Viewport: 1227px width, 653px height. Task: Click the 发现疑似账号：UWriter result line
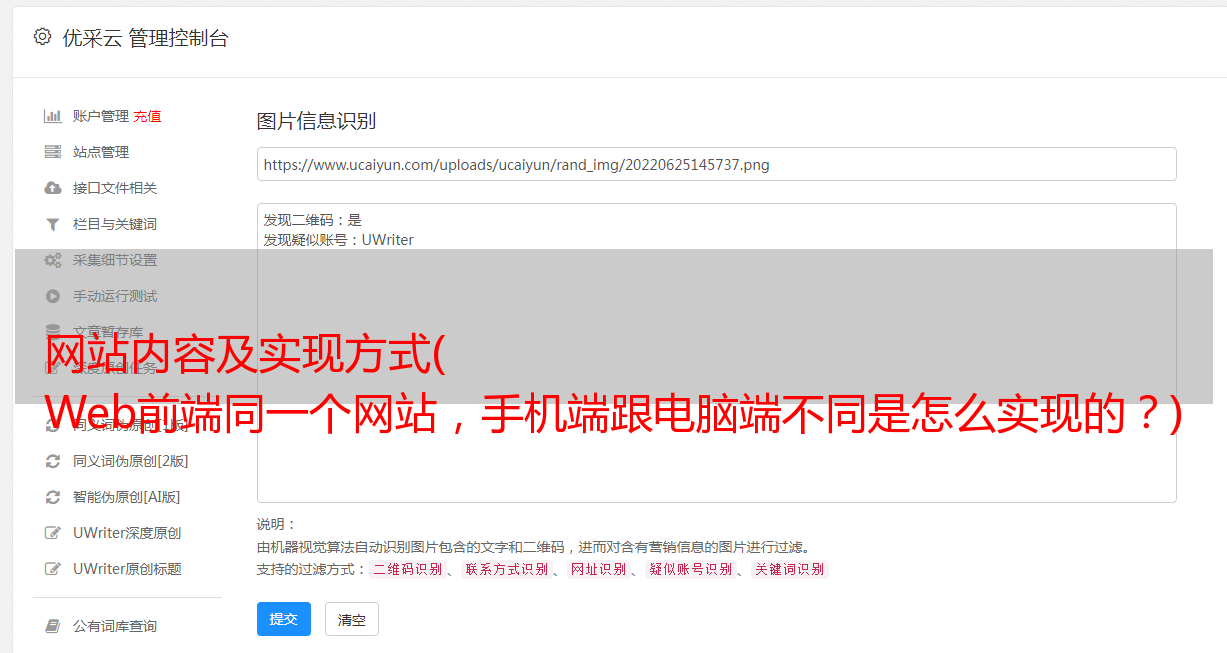[x=339, y=240]
